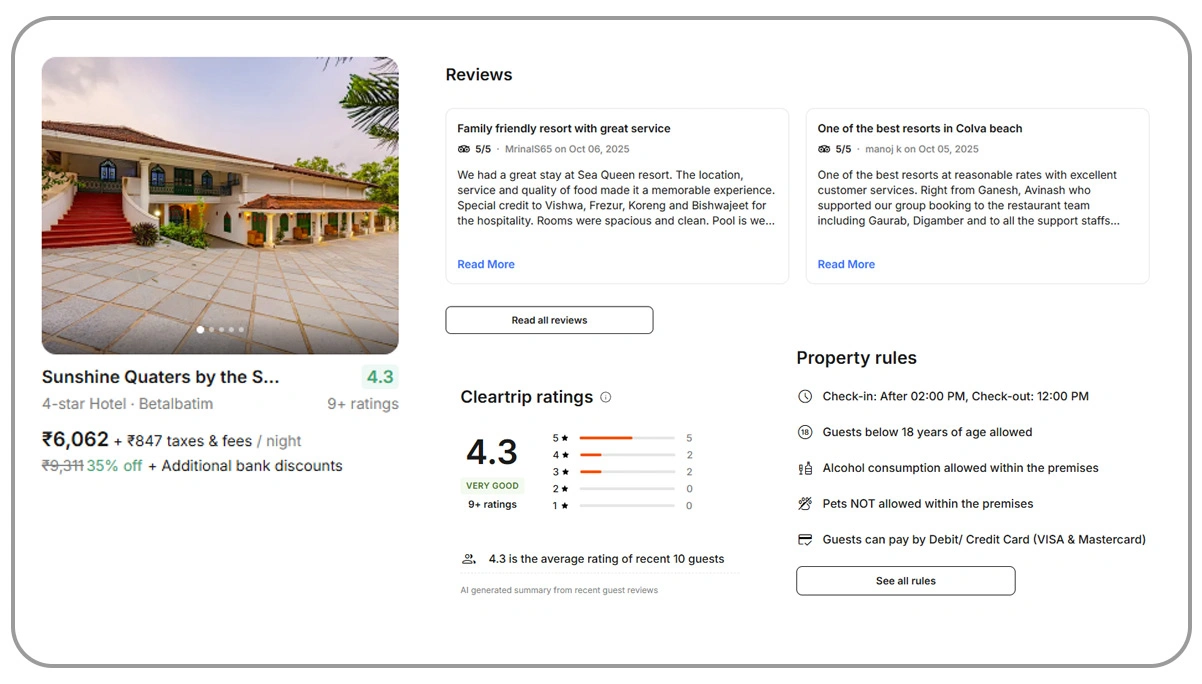Click the 18+ guests age icon
Screen dimensions: 1202x684
pyautogui.click(x=805, y=432)
